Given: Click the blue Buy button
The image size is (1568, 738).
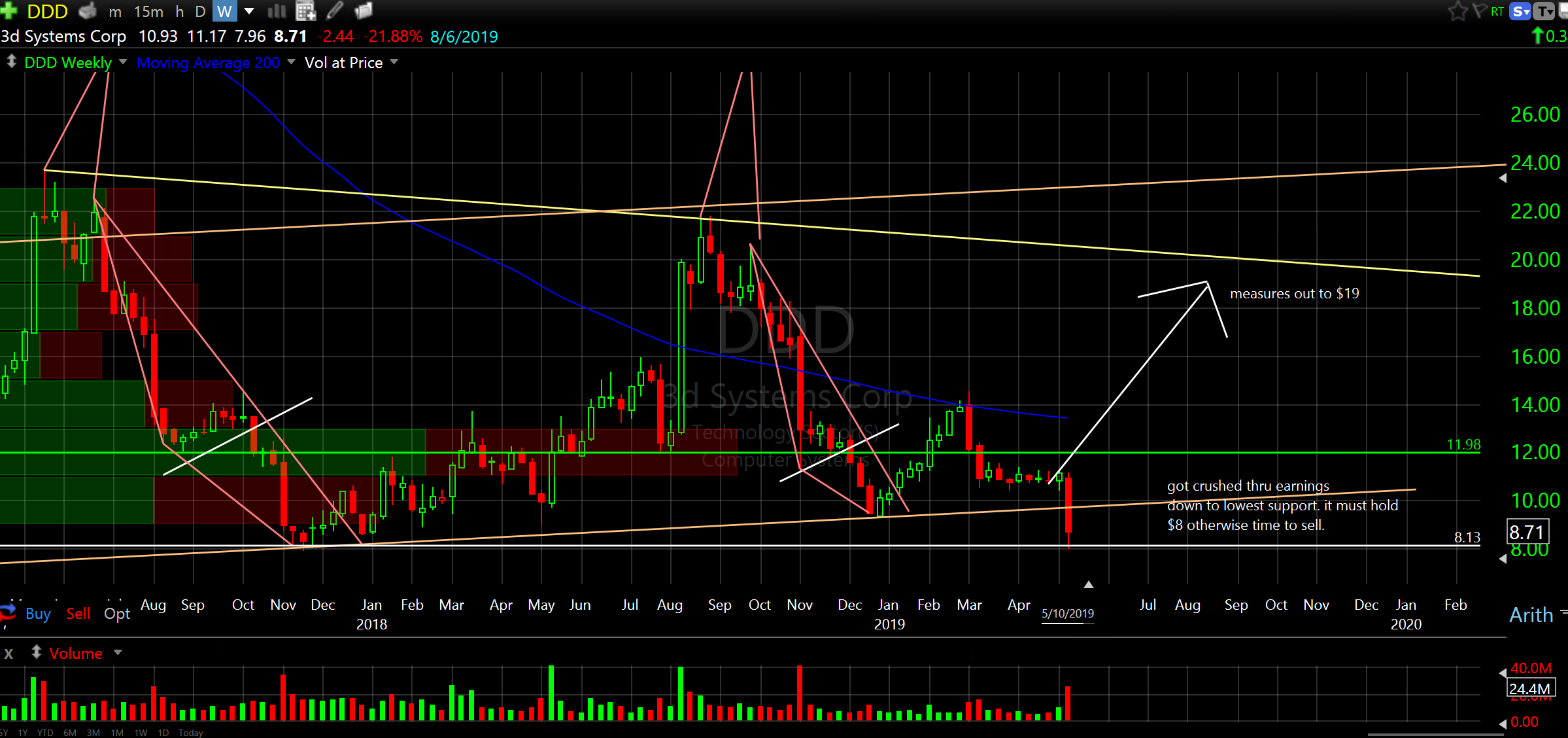Looking at the screenshot, I should [38, 614].
